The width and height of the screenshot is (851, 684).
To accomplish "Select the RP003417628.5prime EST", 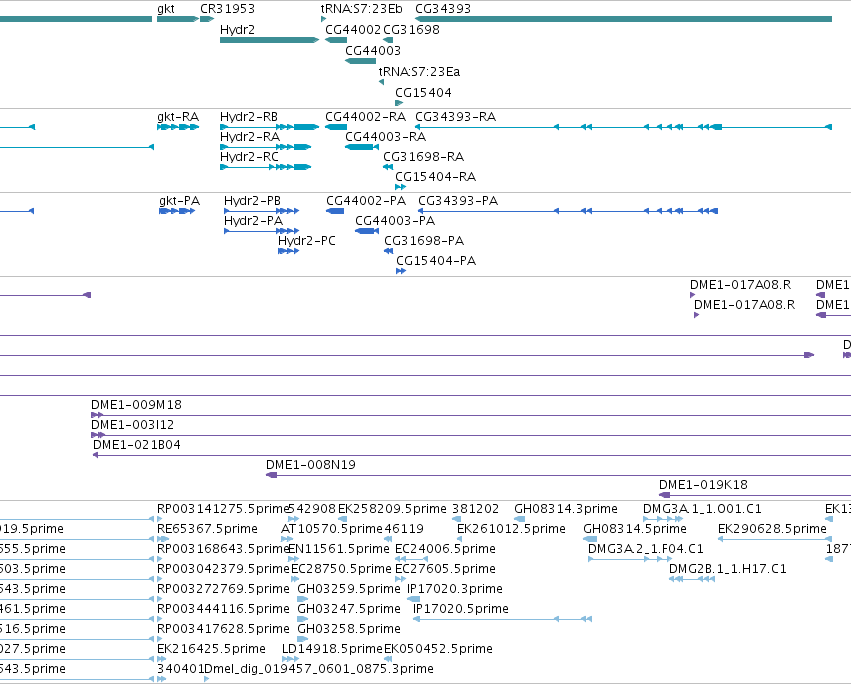I will (160, 639).
